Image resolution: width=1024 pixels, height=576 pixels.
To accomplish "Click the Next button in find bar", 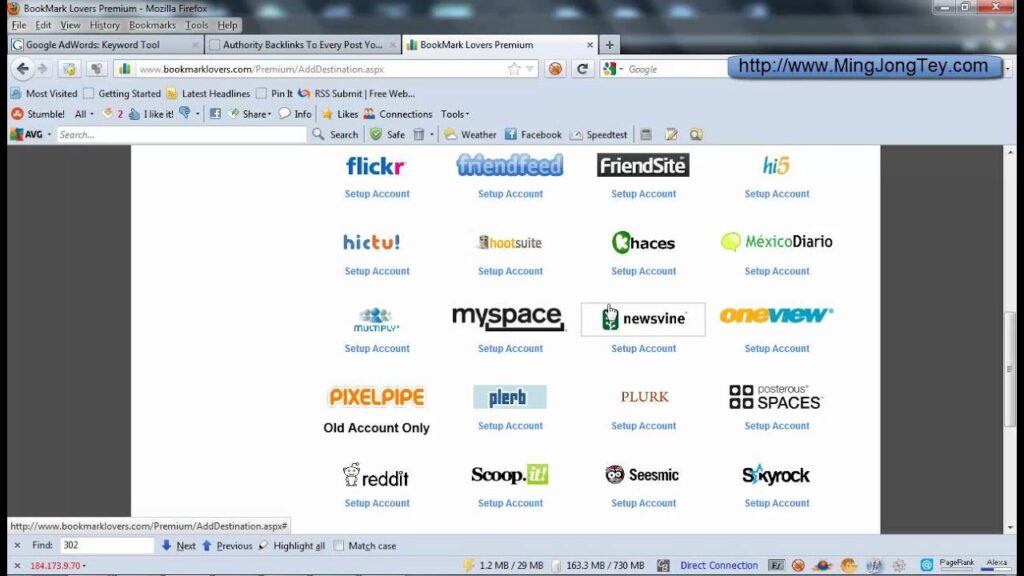I will pyautogui.click(x=178, y=545).
